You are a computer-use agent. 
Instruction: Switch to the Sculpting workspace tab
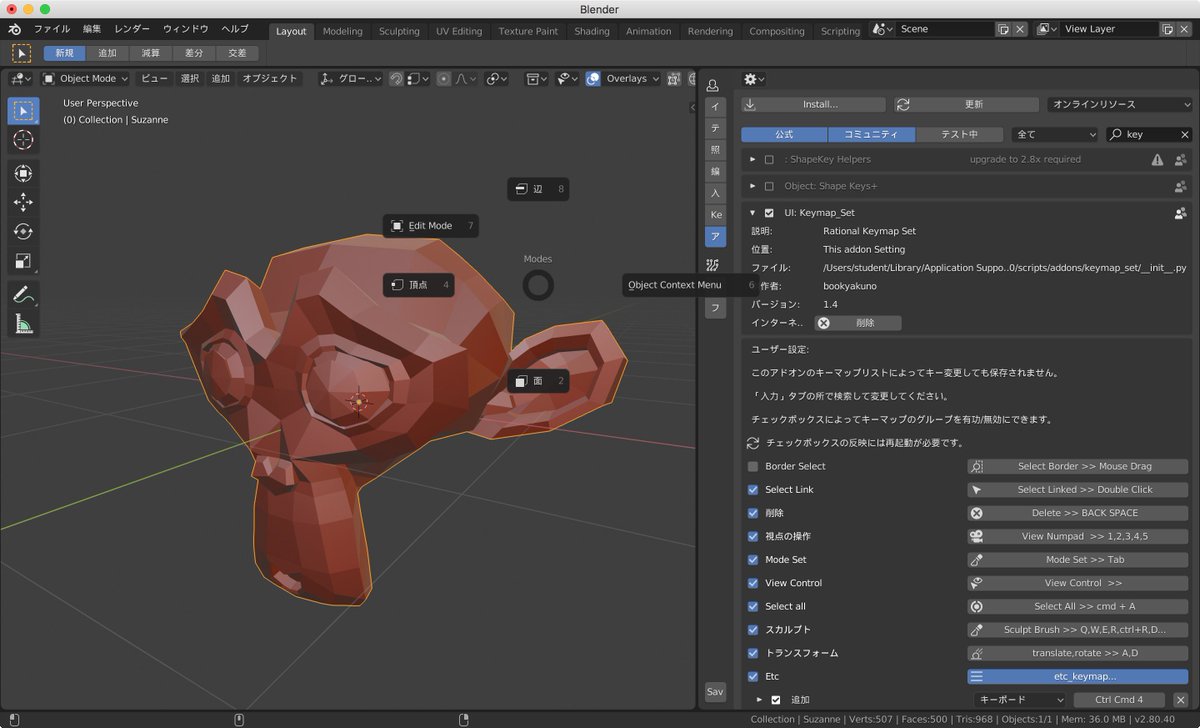[399, 31]
